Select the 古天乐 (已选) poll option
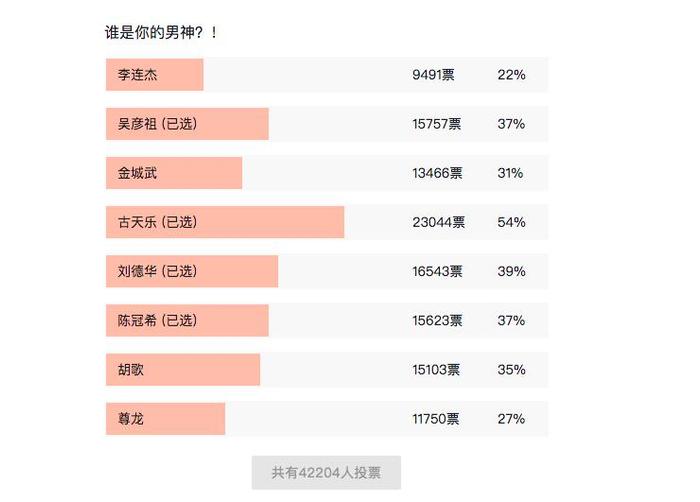Screen dimensions: 700x502 327,222
